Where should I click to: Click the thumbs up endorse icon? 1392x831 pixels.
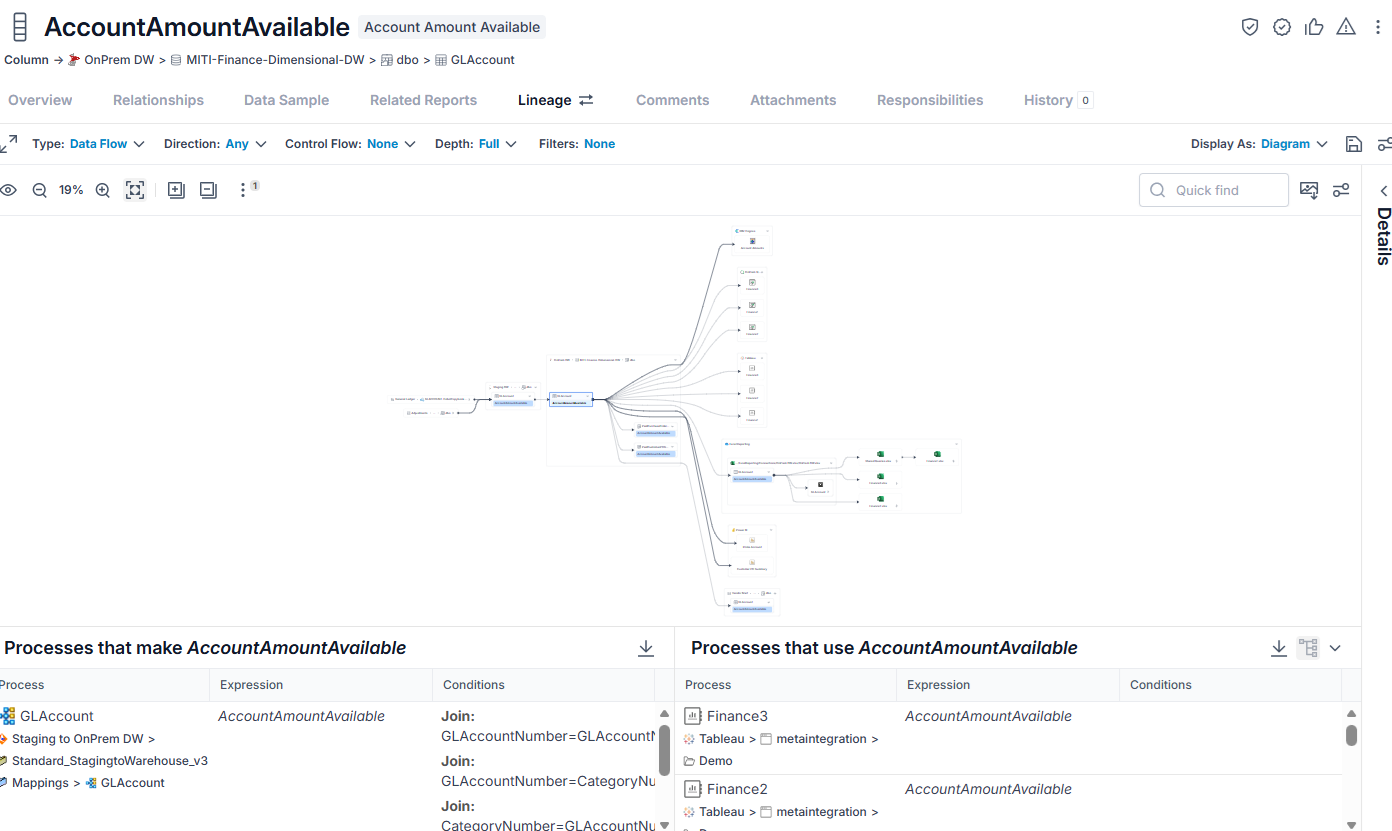coord(1314,27)
